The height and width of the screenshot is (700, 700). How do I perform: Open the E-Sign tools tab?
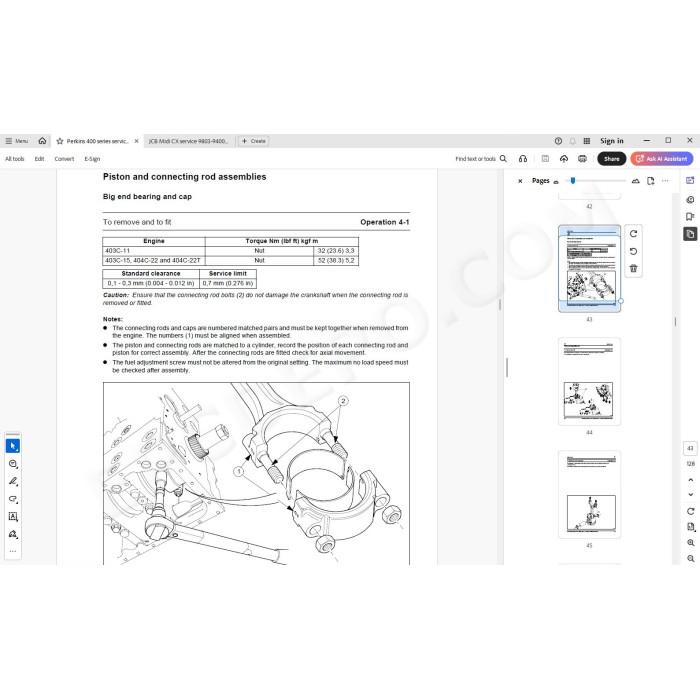(x=92, y=159)
